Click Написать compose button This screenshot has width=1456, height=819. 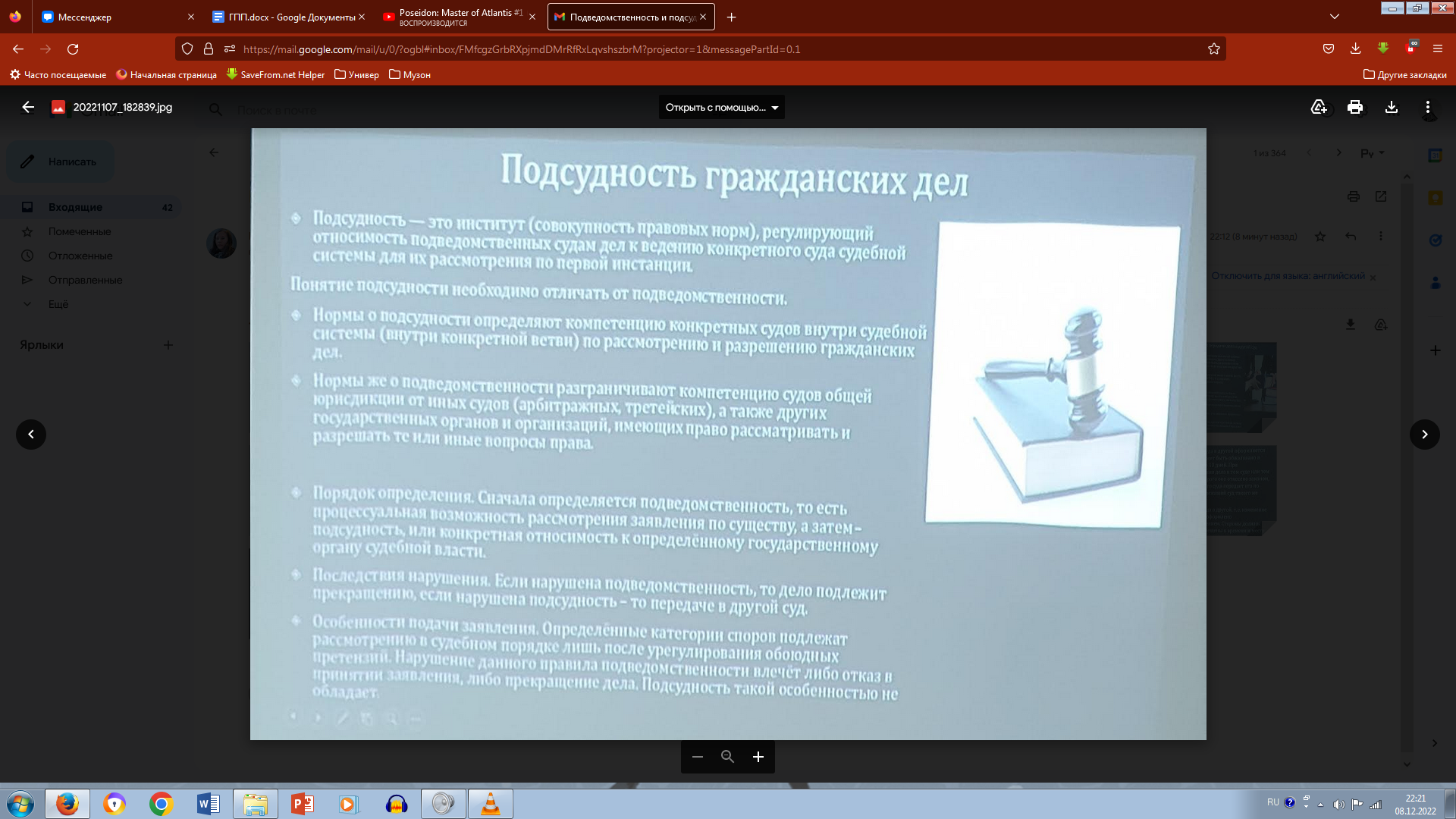[61, 162]
